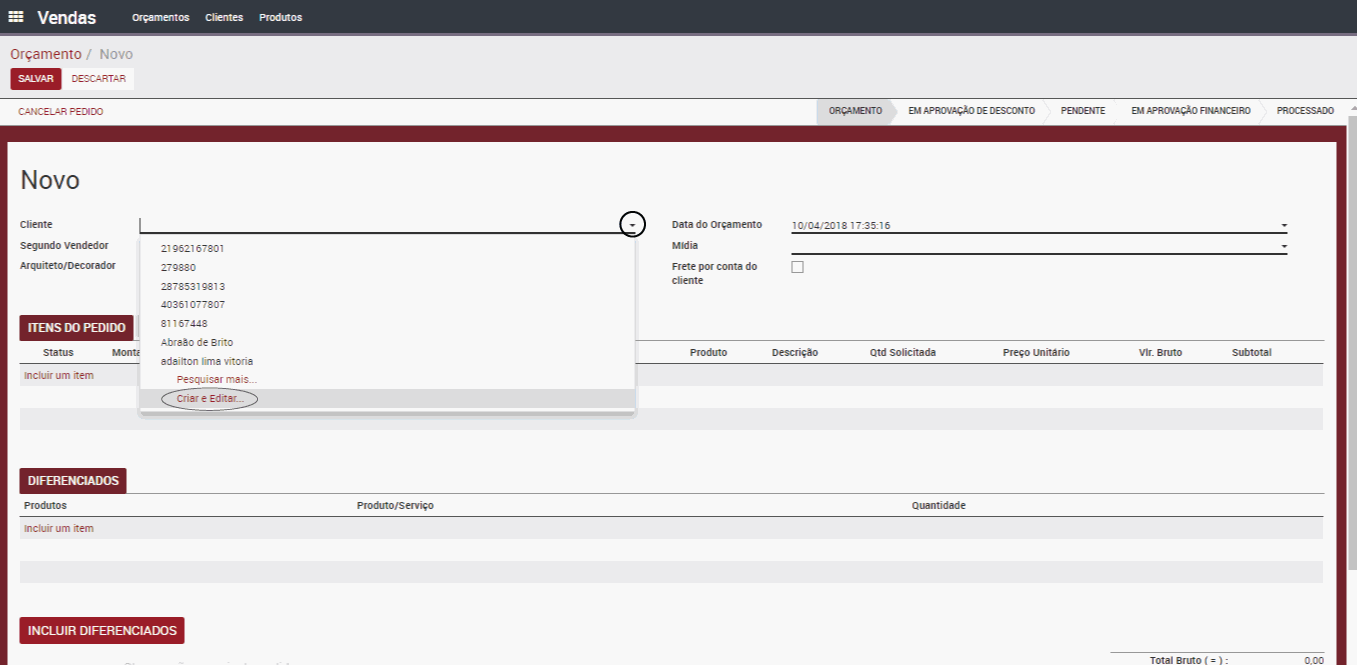Click the Descartar button

98,79
